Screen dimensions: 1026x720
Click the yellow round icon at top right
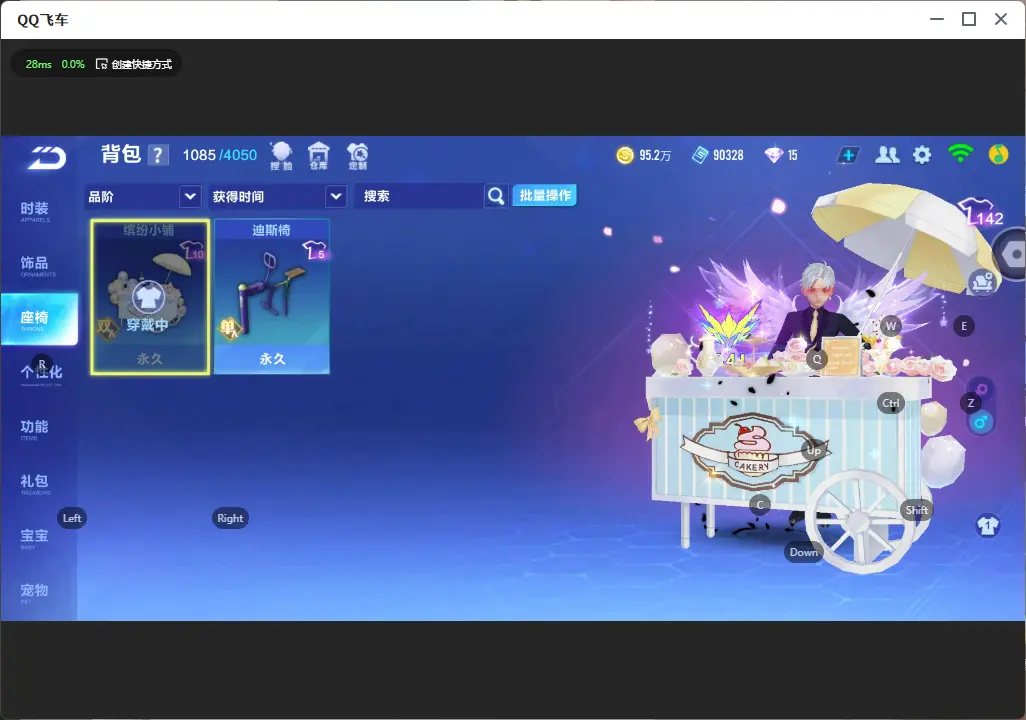pyautogui.click(x=998, y=154)
